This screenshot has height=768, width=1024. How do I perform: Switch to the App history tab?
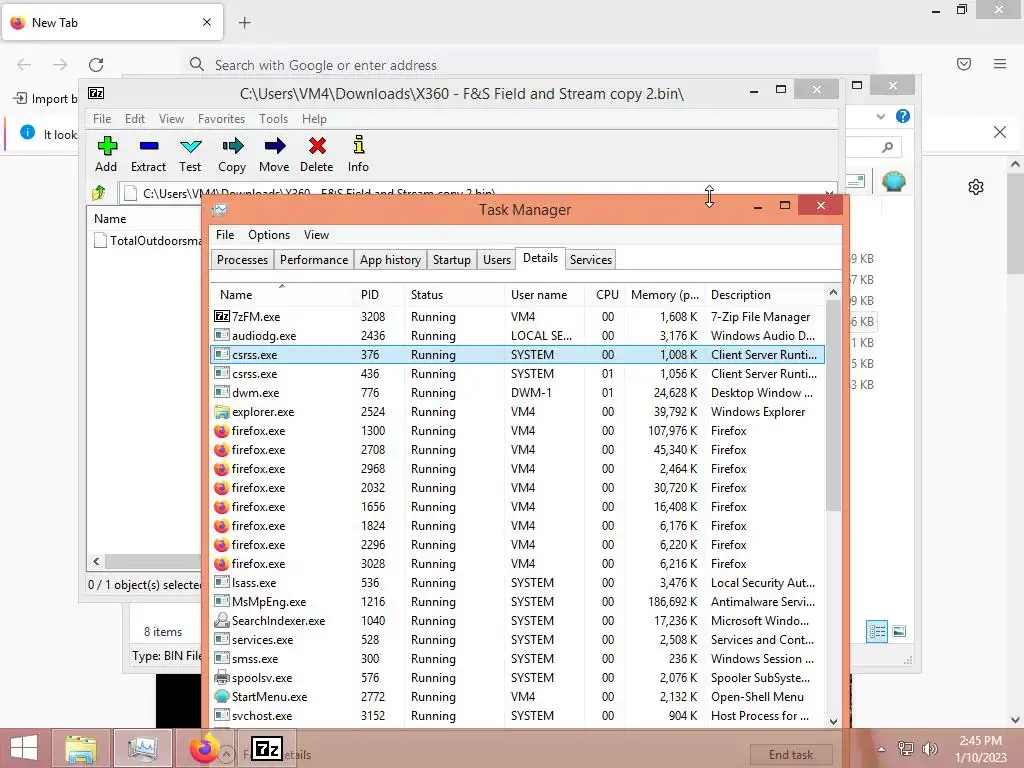[390, 260]
